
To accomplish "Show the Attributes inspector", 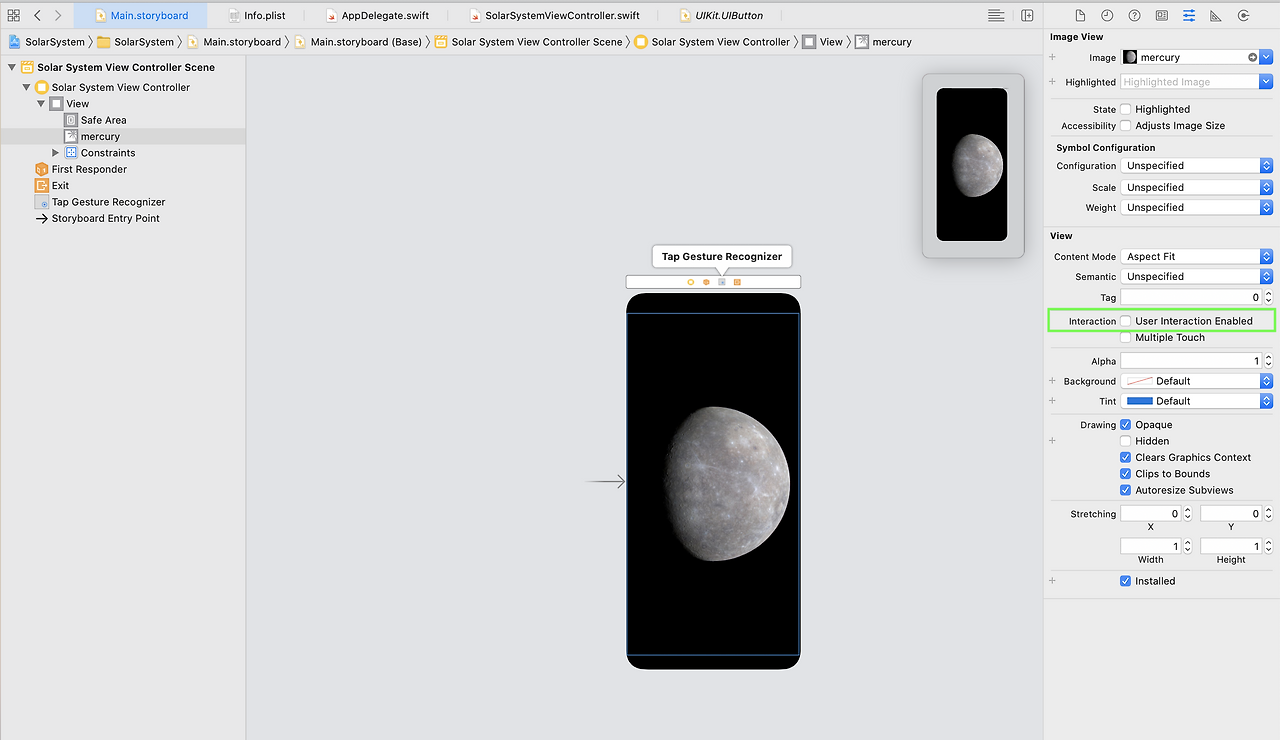I will click(1189, 16).
